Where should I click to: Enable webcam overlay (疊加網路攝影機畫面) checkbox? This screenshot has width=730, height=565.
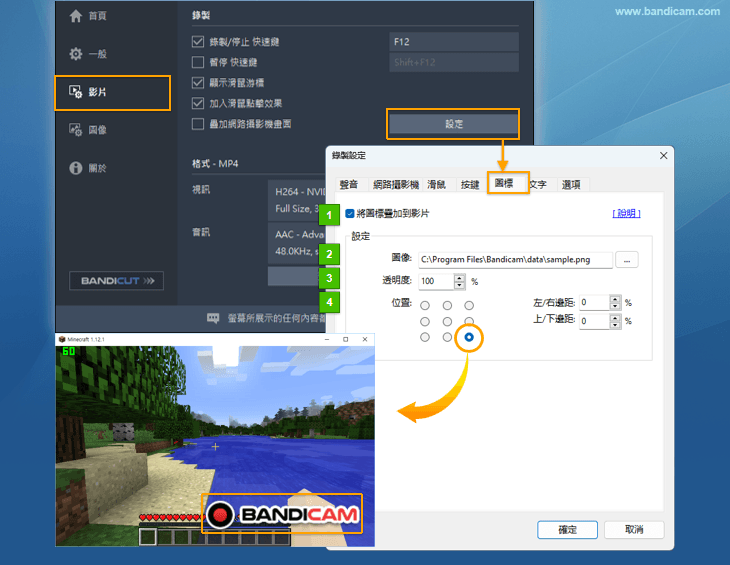[198, 124]
